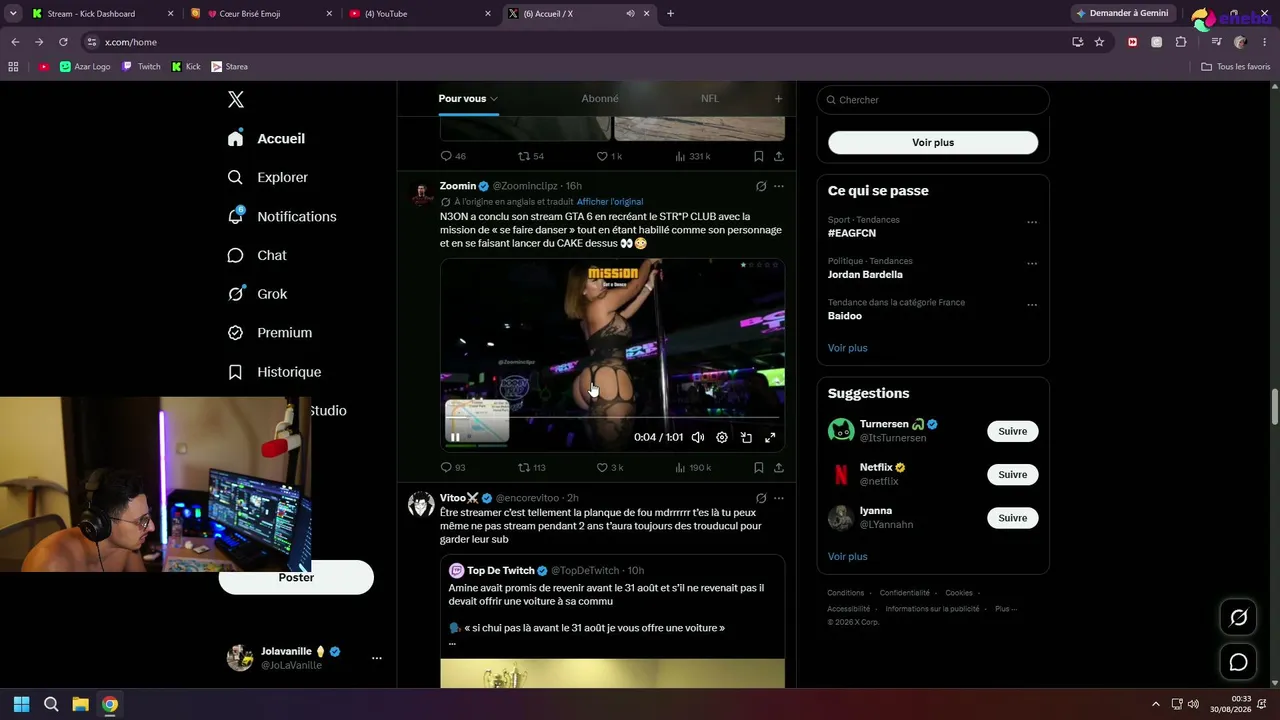Expand the Pour vous timeline chevron

[494, 99]
